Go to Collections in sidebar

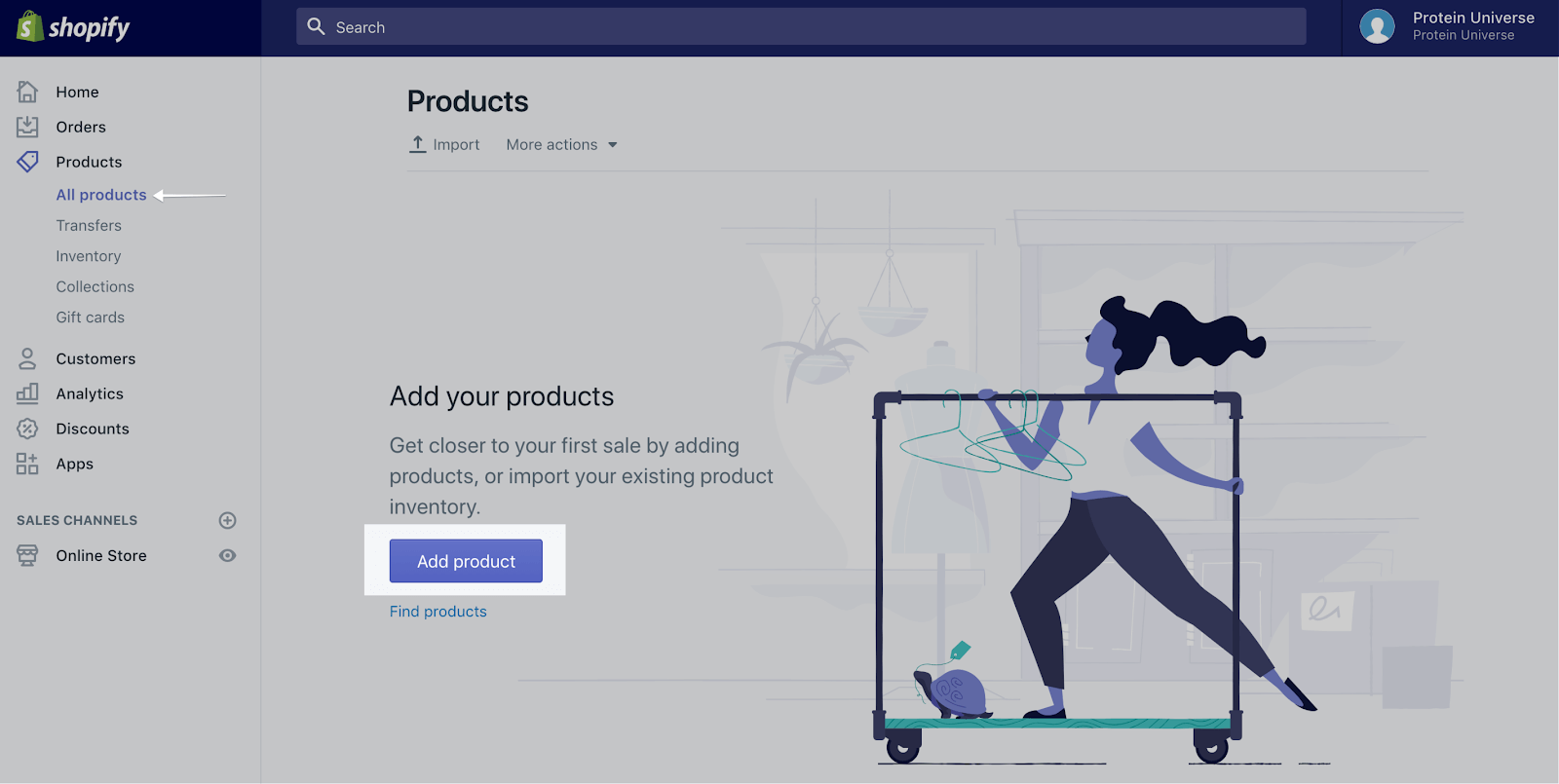tap(95, 286)
